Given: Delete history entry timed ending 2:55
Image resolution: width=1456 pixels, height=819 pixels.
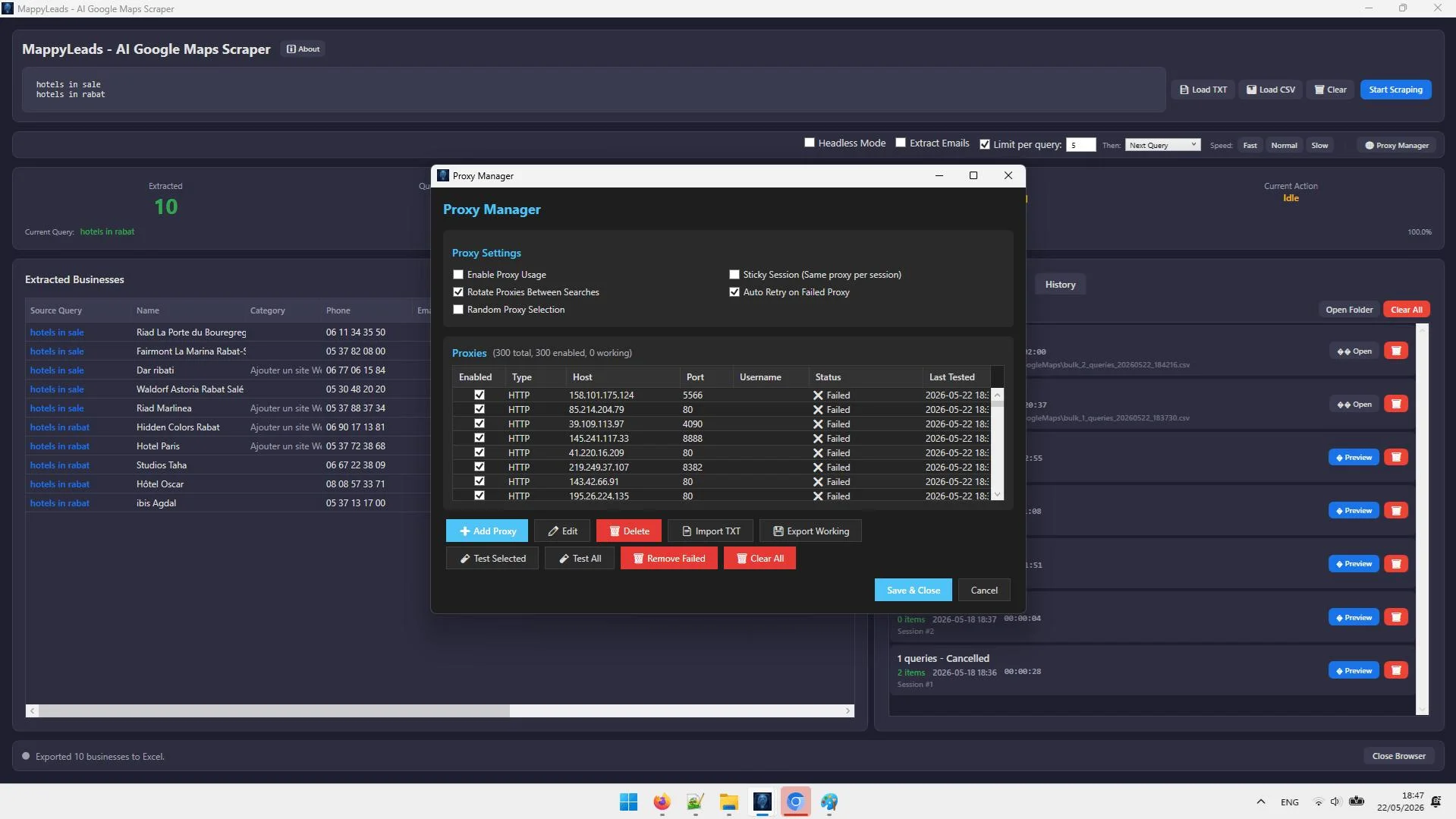Looking at the screenshot, I should [x=1395, y=457].
